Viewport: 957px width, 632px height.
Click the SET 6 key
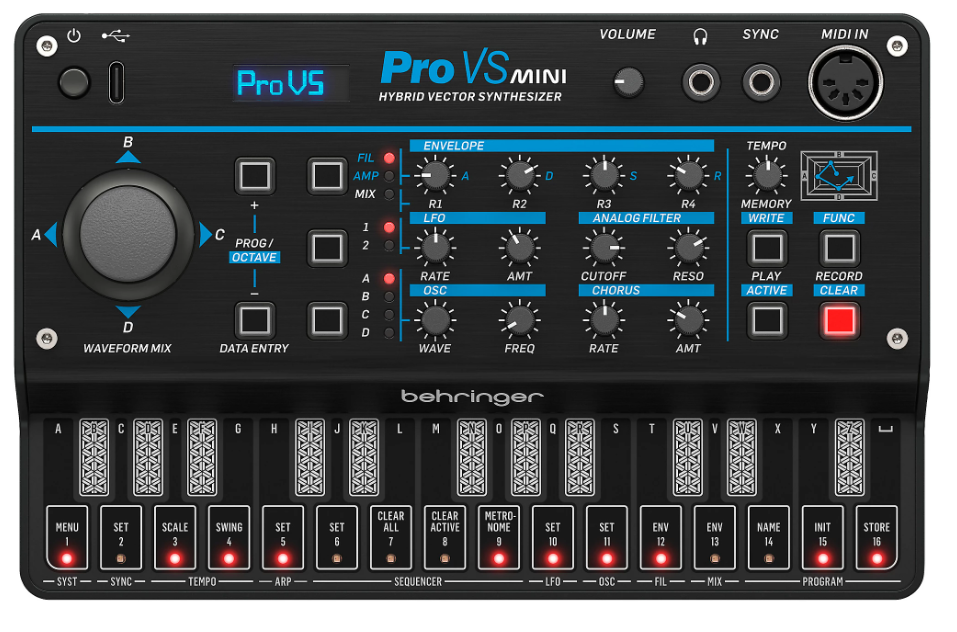(337, 537)
